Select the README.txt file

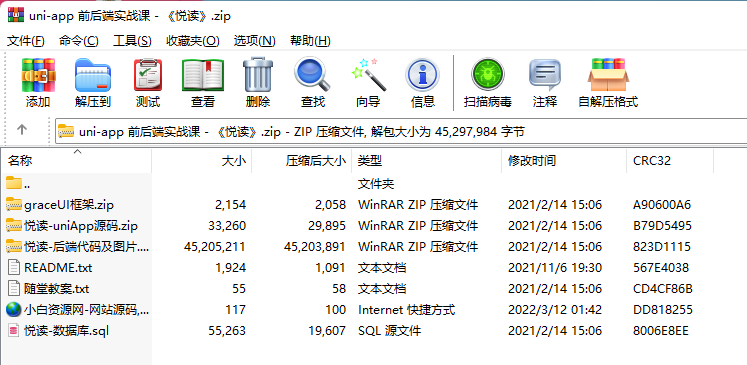click(x=58, y=268)
